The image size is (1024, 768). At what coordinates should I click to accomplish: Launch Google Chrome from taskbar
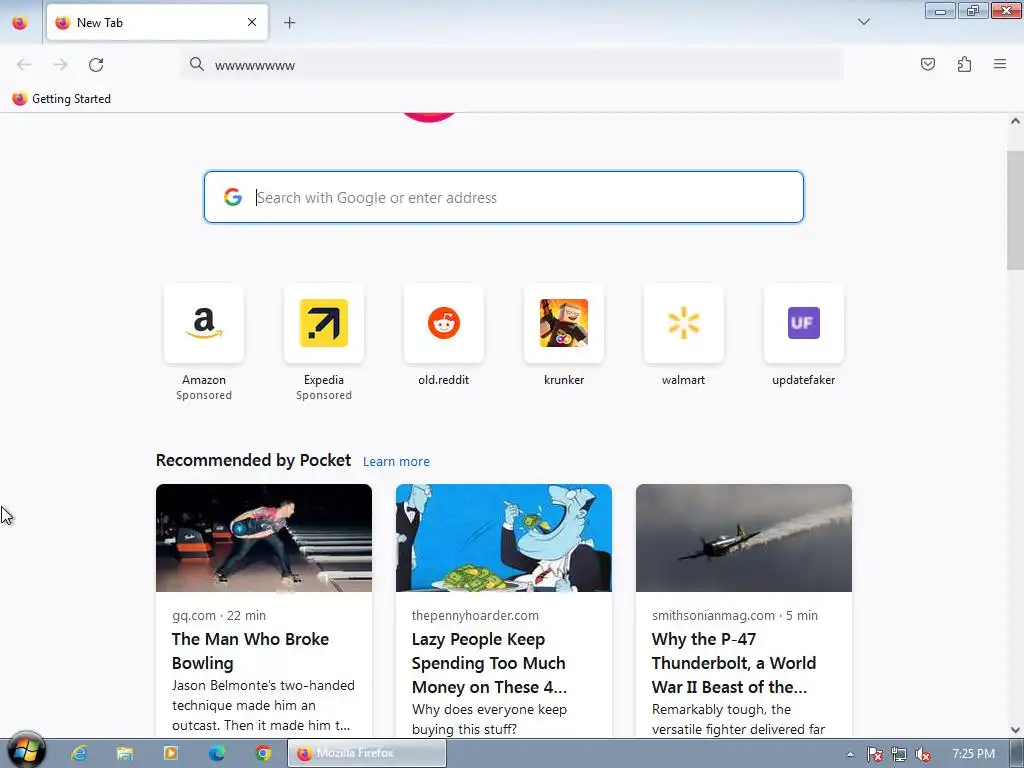[x=263, y=753]
